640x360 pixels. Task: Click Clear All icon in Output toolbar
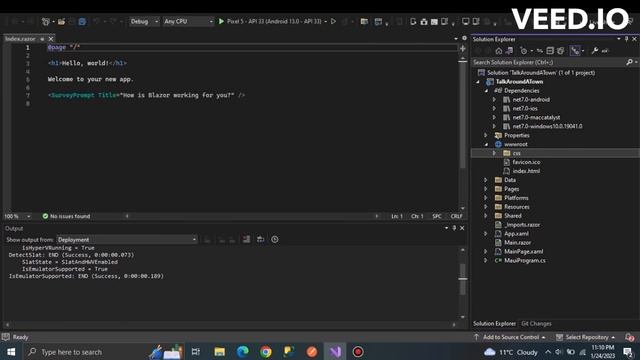(x=246, y=239)
